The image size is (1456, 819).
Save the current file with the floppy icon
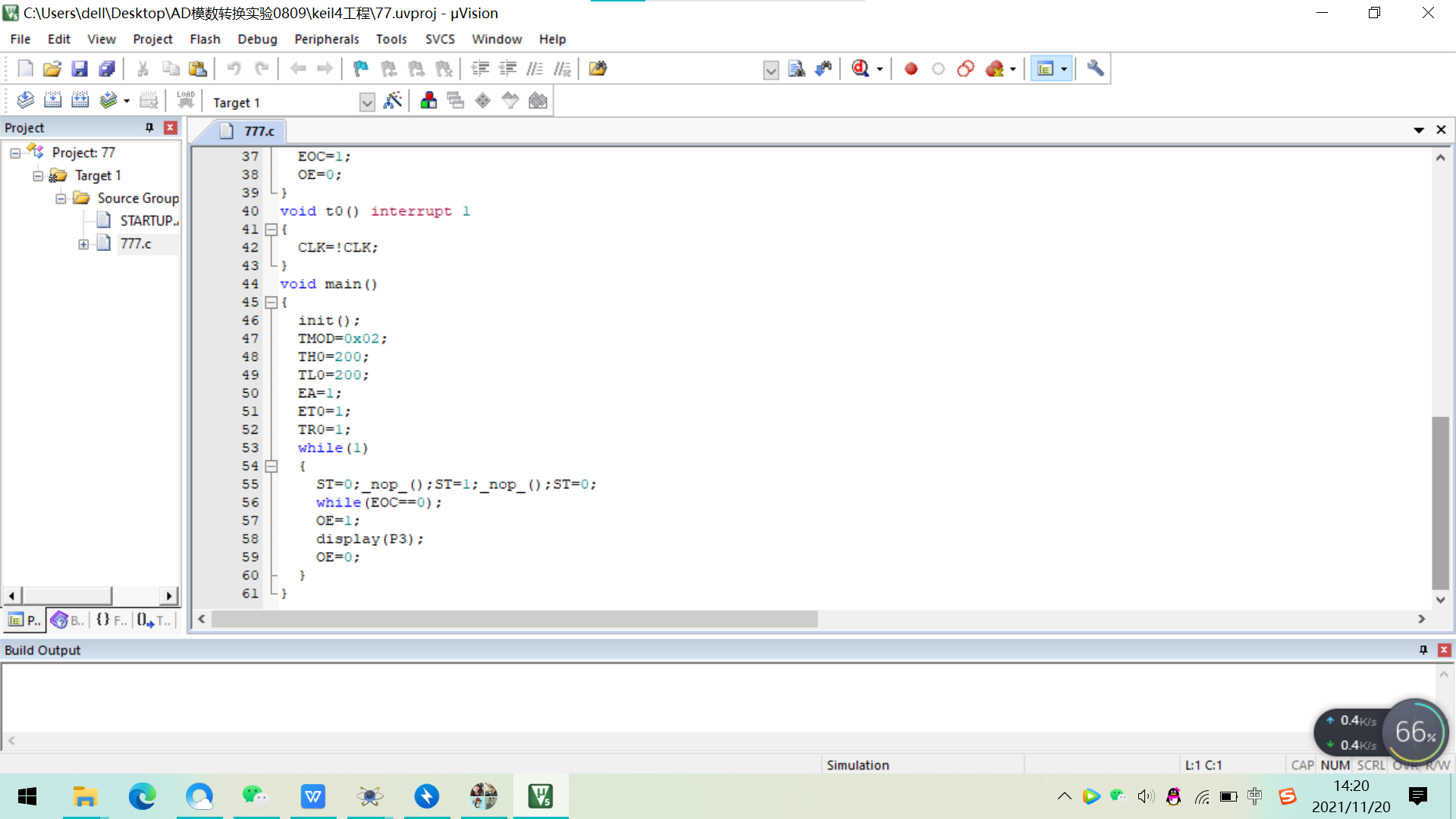coord(80,69)
